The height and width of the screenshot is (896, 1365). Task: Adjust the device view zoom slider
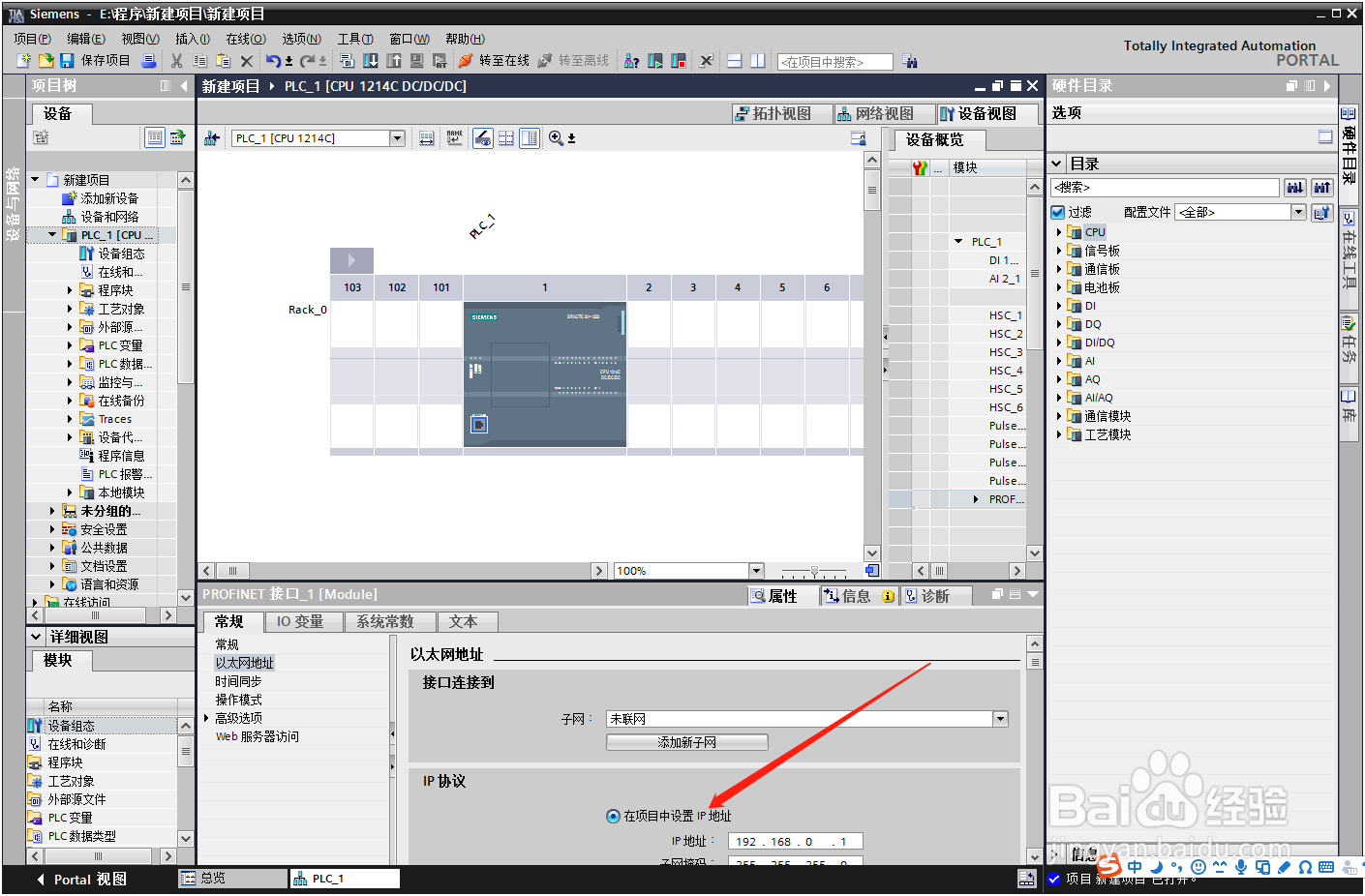click(814, 571)
